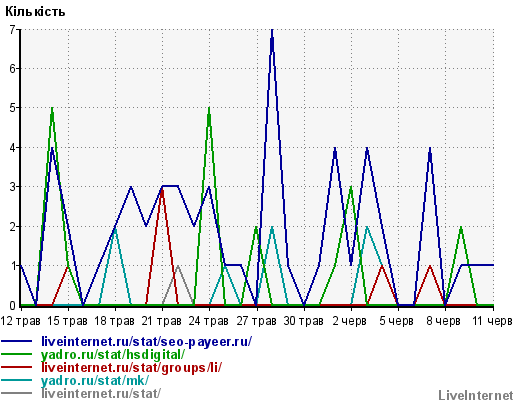Click the LiveInternet watermark text

pos(476,396)
